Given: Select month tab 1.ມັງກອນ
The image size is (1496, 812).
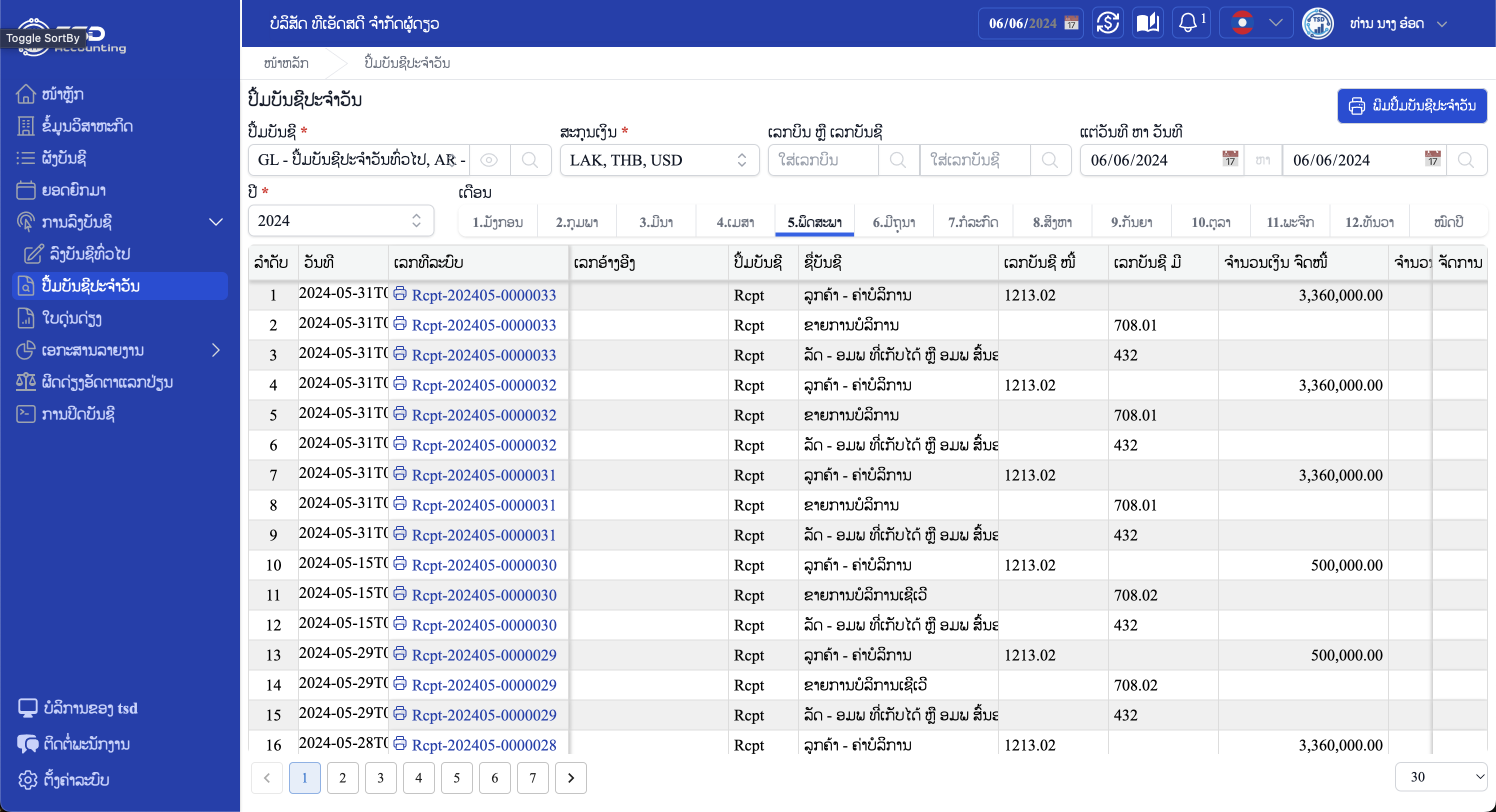Looking at the screenshot, I should [497, 221].
